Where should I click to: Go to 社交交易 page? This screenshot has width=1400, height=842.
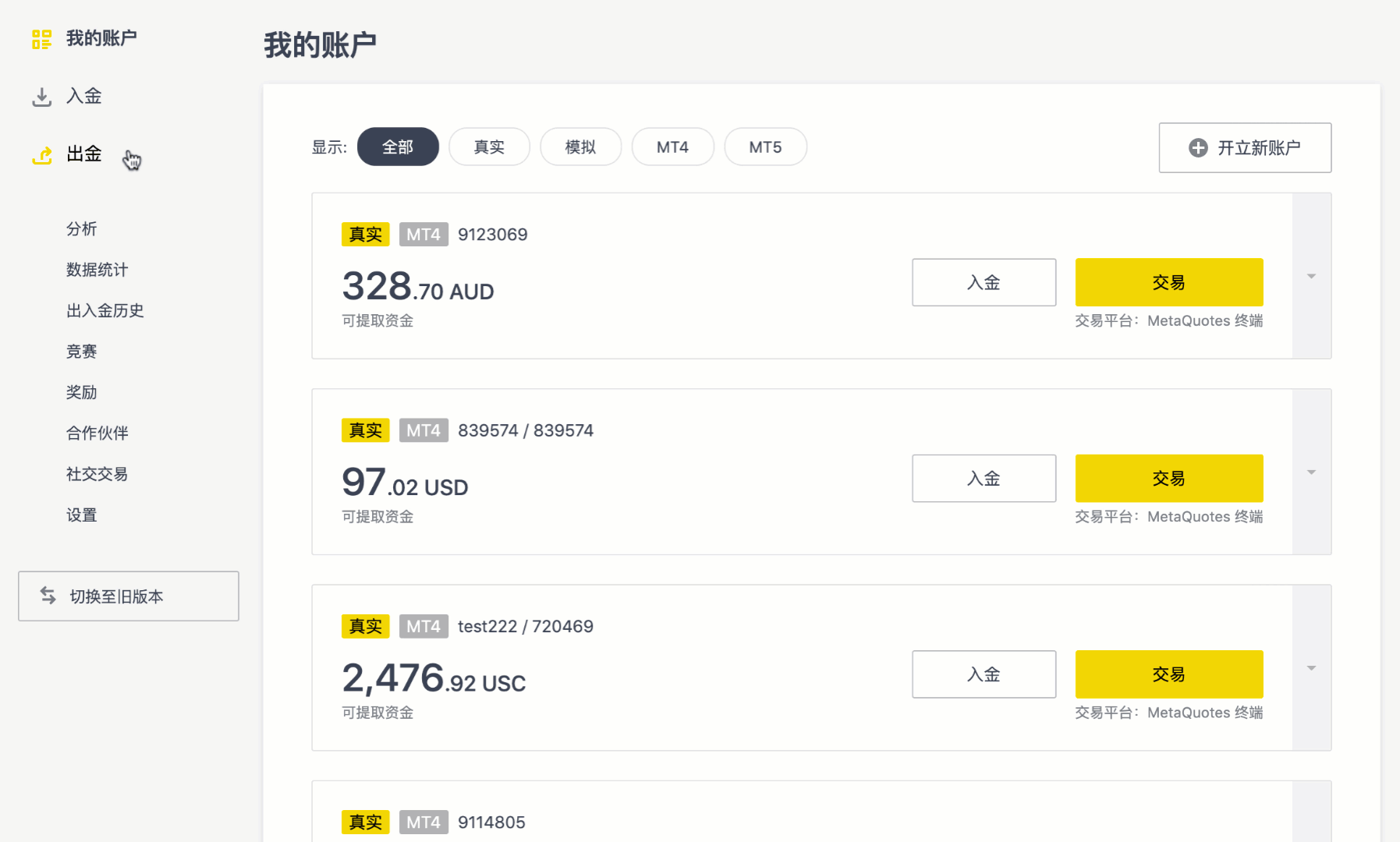97,474
